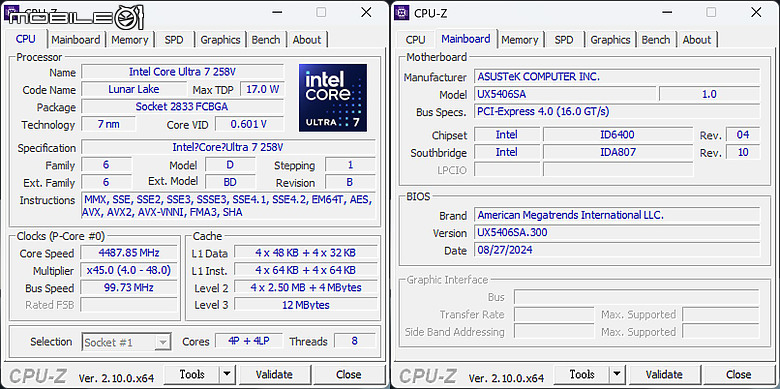
Task: Close right CPU-Z window with X
Action: [756, 12]
